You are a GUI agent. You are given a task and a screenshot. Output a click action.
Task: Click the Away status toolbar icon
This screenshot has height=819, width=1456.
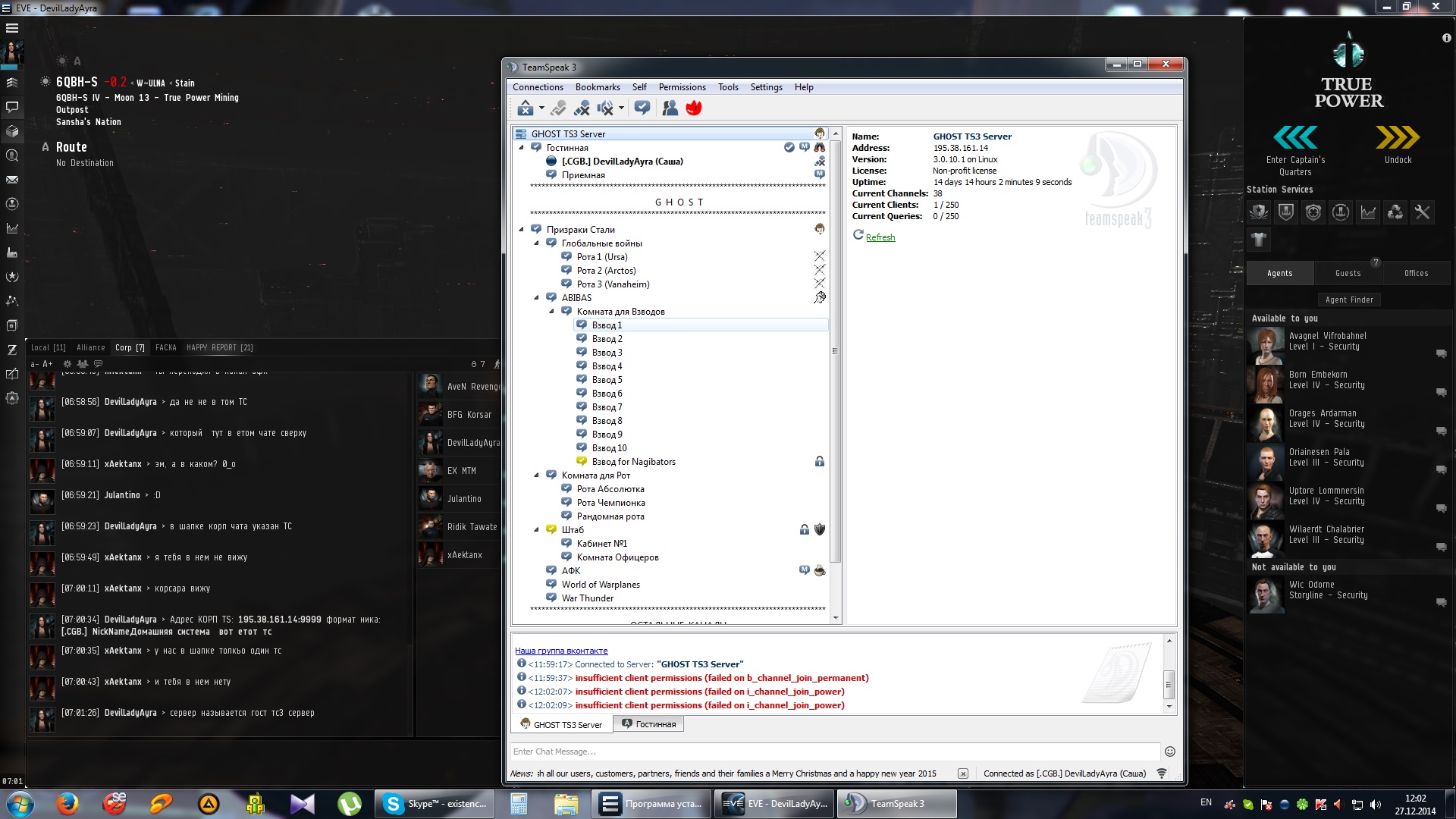(x=525, y=108)
